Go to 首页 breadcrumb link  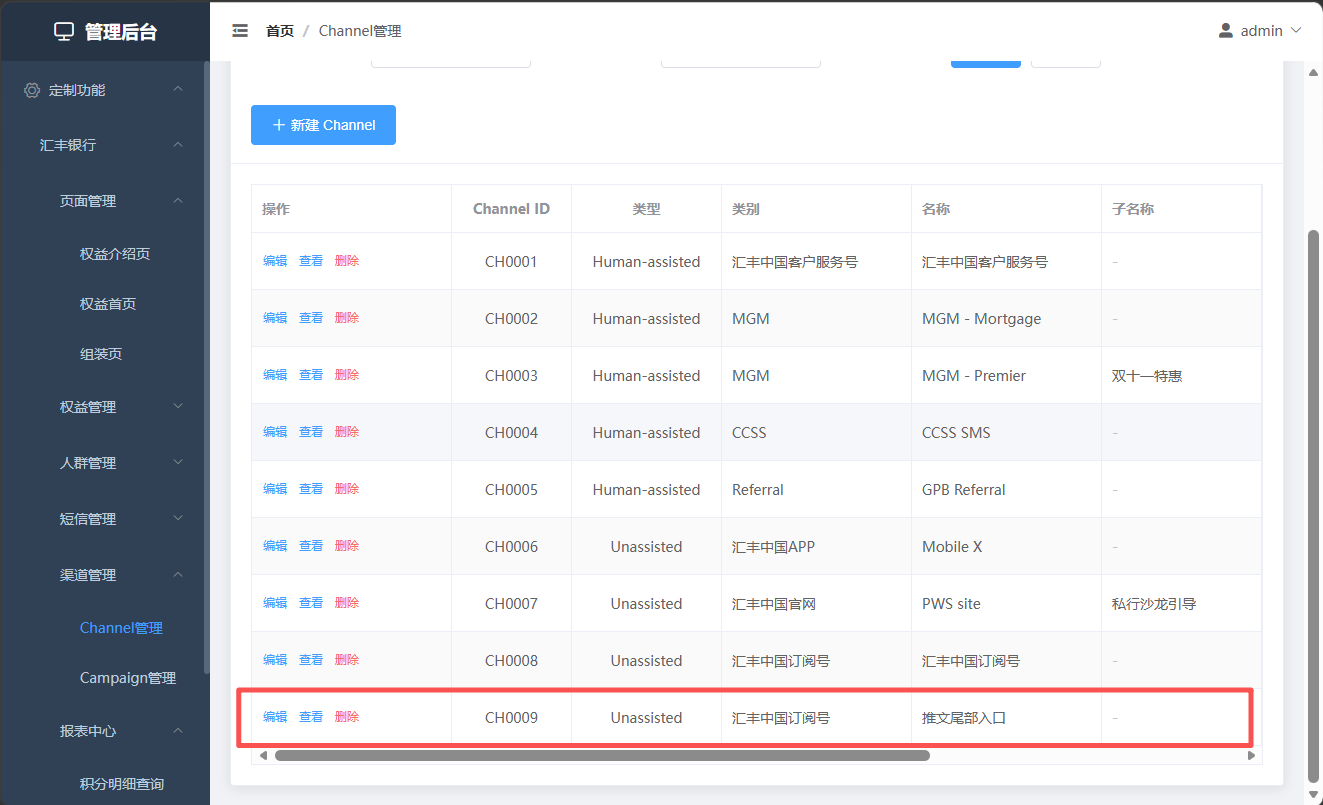[280, 31]
